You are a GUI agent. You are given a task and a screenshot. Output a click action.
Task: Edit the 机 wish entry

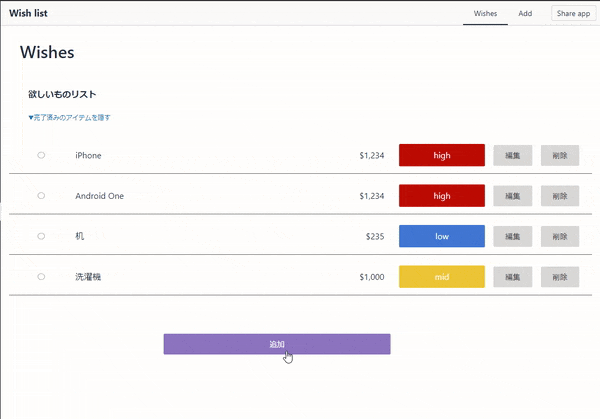pos(512,236)
